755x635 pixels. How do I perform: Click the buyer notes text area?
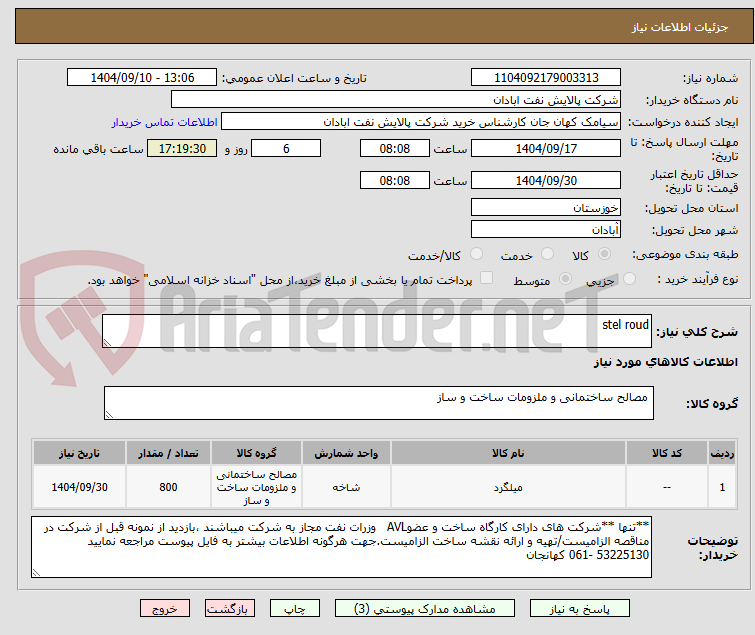click(341, 547)
